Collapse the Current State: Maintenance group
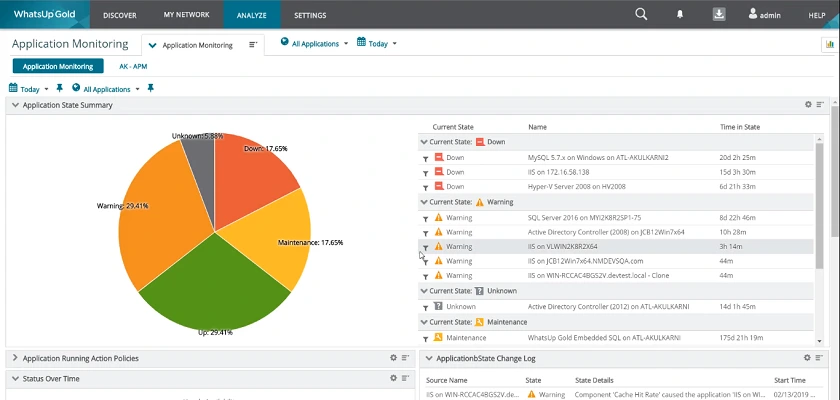The width and height of the screenshot is (840, 400). (x=424, y=322)
